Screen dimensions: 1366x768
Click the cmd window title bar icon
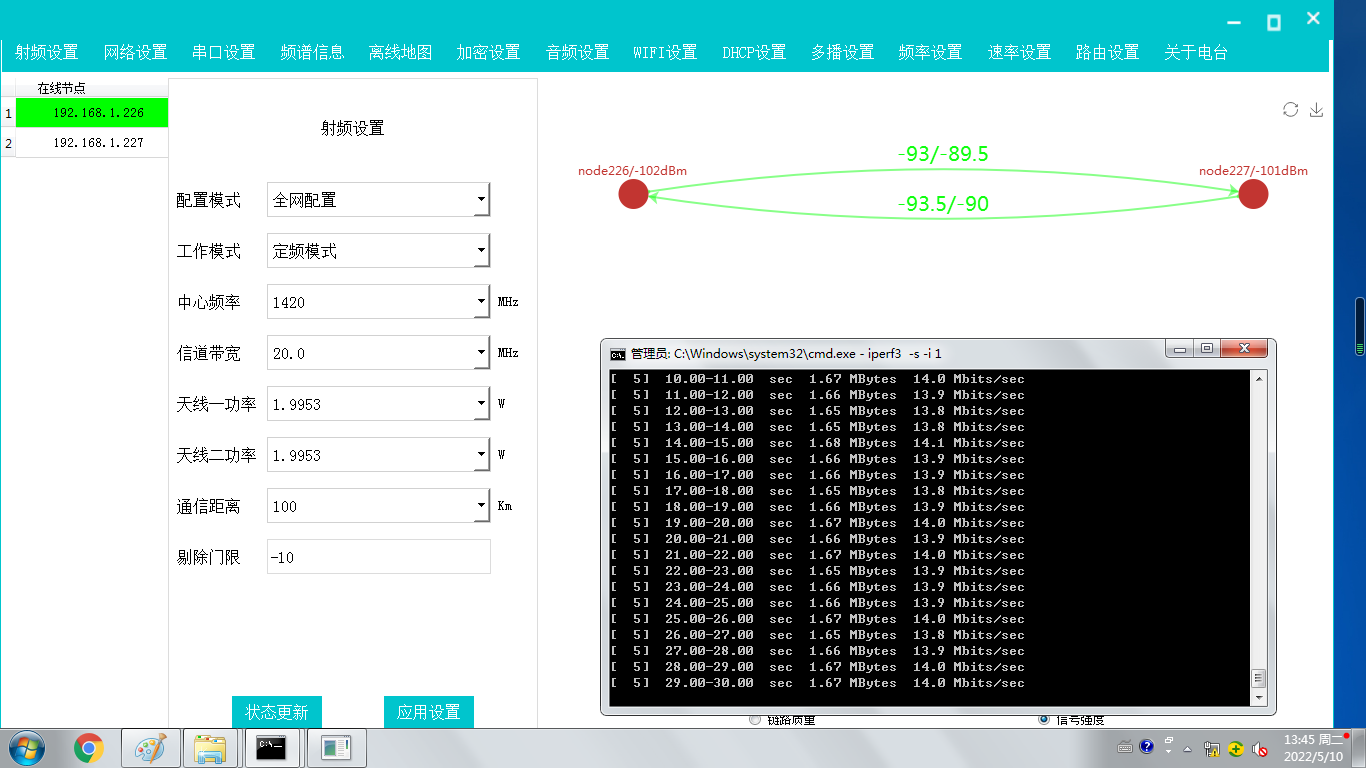click(x=618, y=353)
